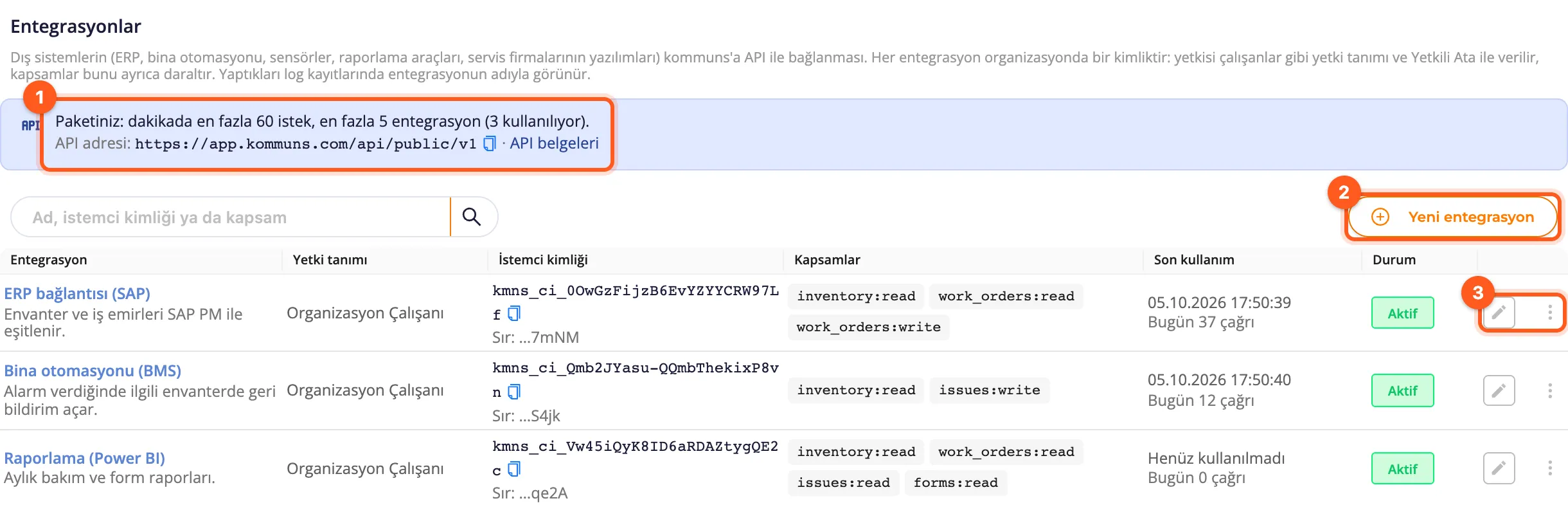This screenshot has height=521, width=1568.
Task: Select the work_orders:write scope tag
Action: pos(868,327)
